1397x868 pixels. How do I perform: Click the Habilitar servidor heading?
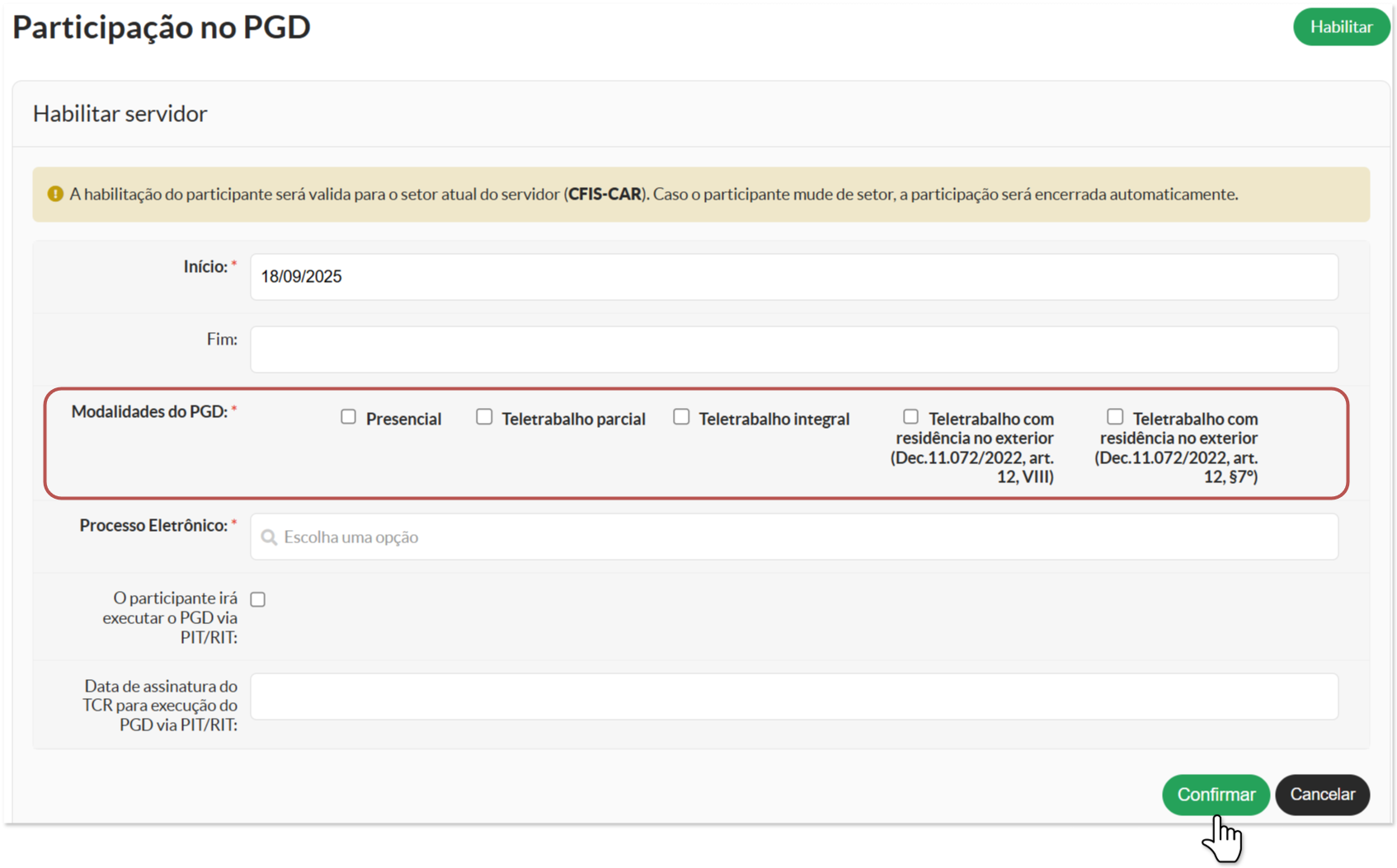[120, 114]
